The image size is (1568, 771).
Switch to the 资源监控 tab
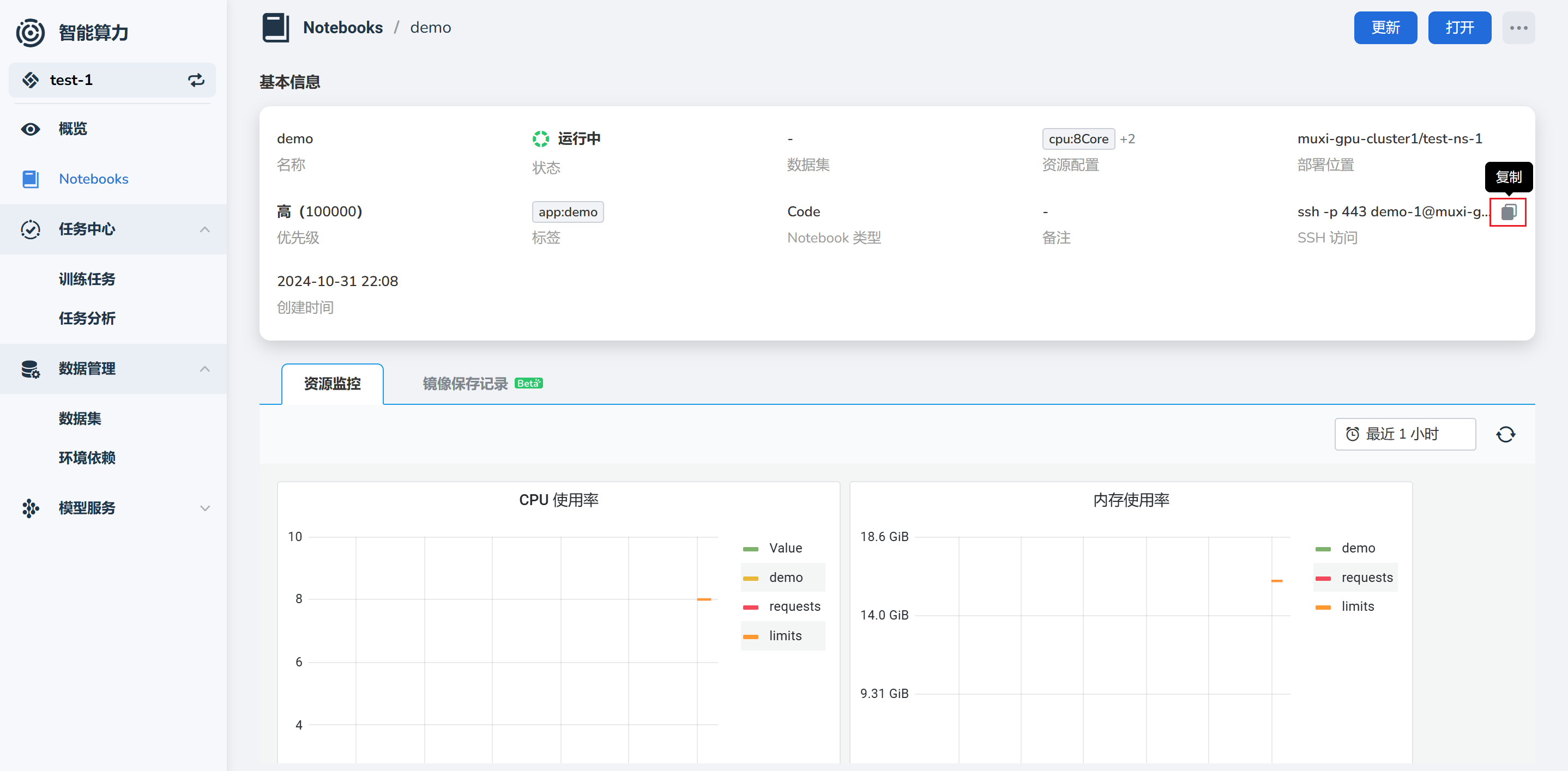[333, 384]
